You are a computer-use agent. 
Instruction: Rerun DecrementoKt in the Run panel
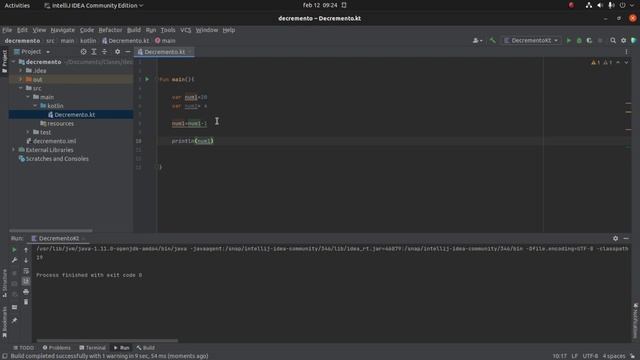(14, 249)
